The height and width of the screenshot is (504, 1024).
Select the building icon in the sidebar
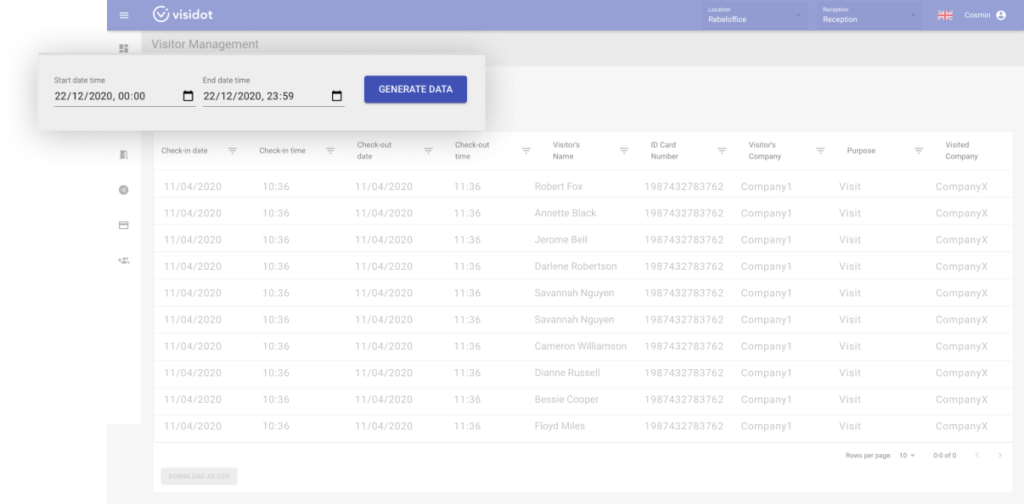tap(123, 155)
